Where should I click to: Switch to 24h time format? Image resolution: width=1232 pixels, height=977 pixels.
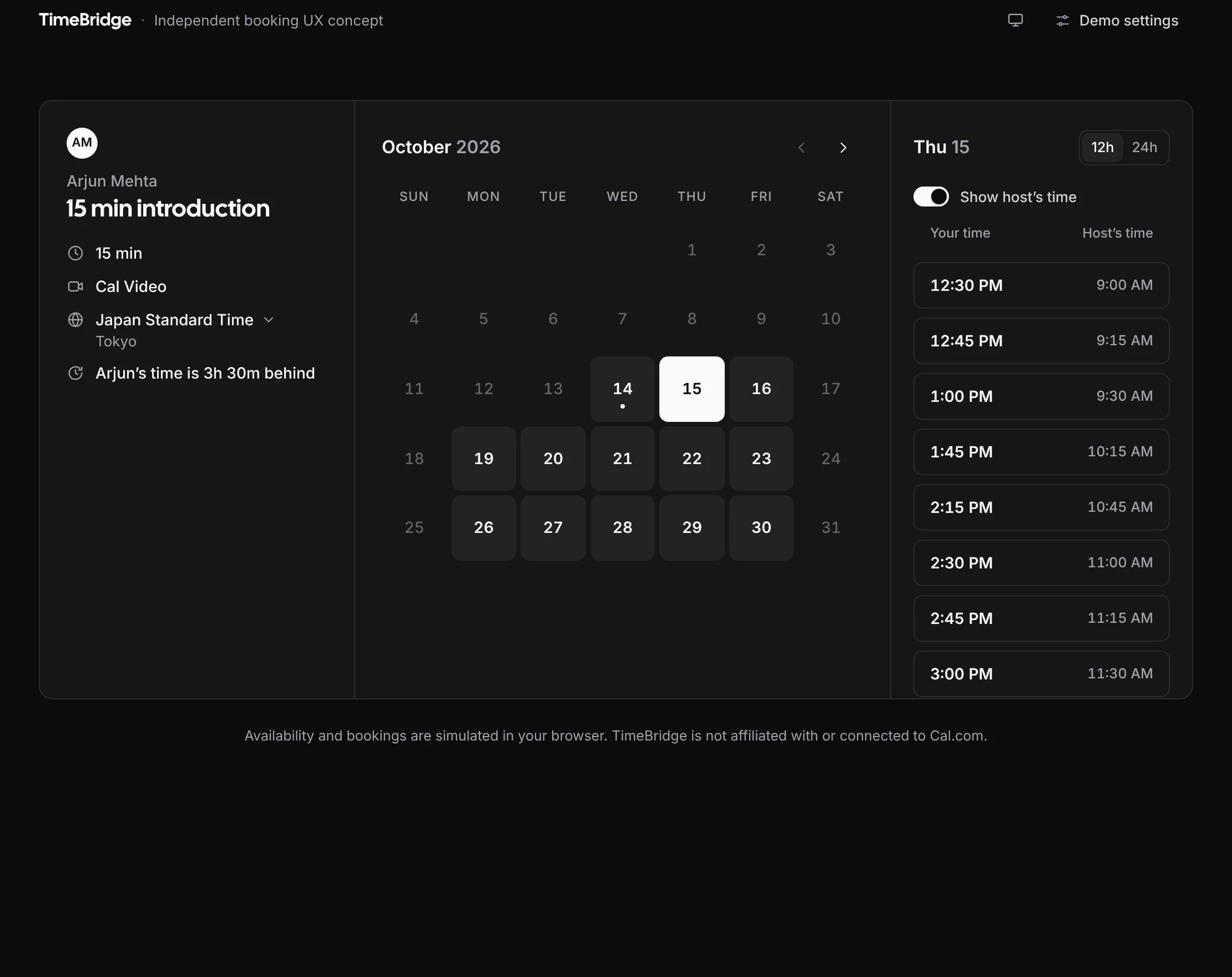[x=1144, y=147]
